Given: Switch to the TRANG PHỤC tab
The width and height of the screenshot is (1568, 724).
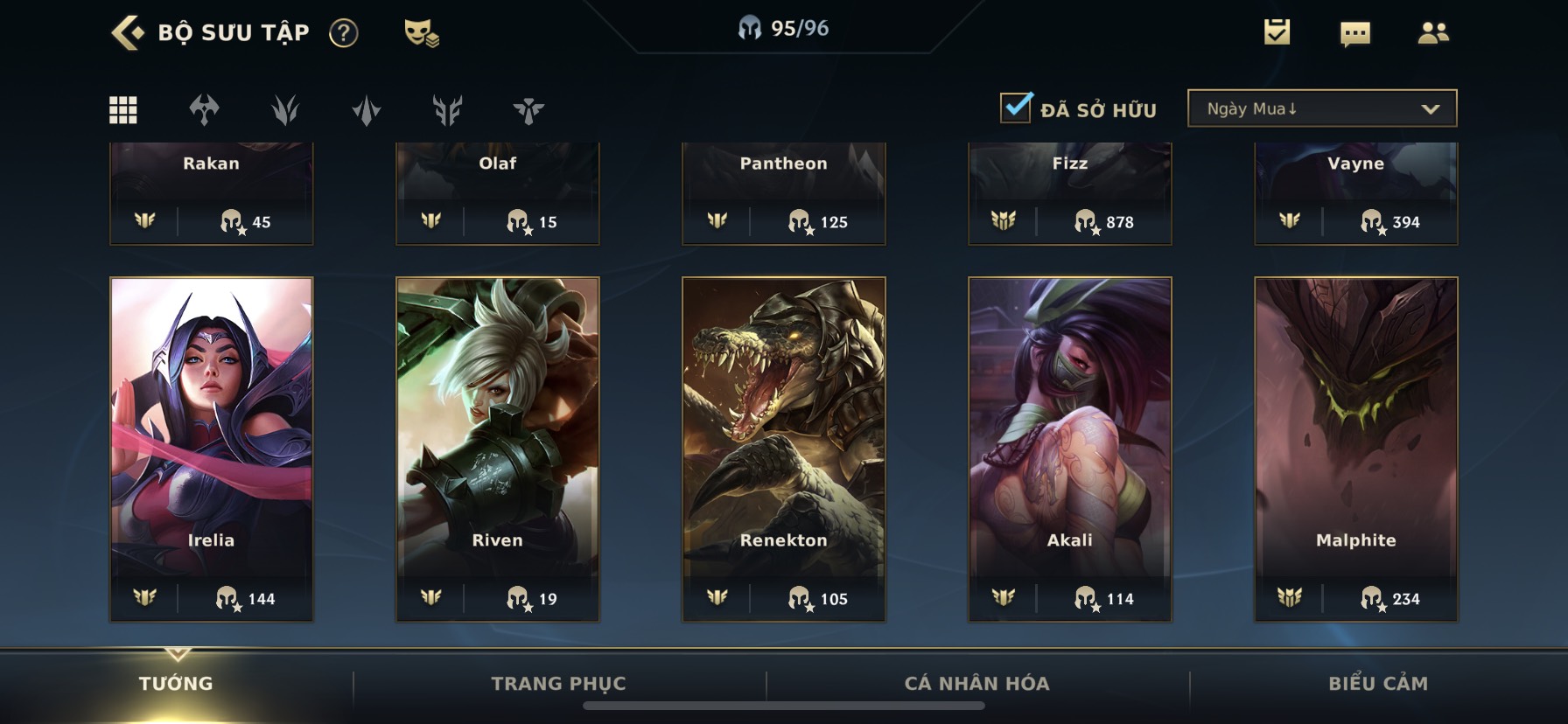Looking at the screenshot, I should click(x=559, y=684).
